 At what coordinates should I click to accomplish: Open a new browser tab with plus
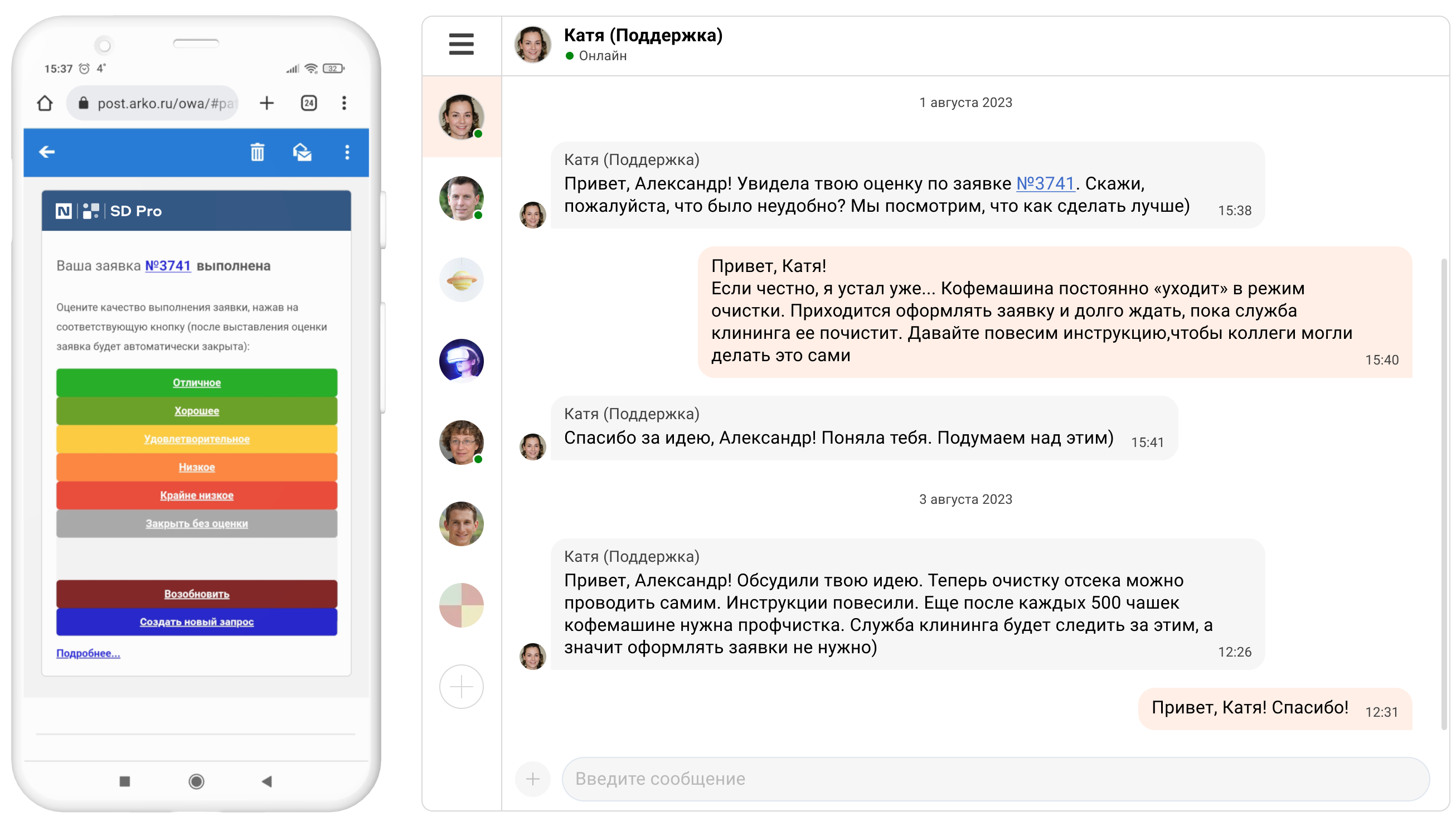coord(266,103)
